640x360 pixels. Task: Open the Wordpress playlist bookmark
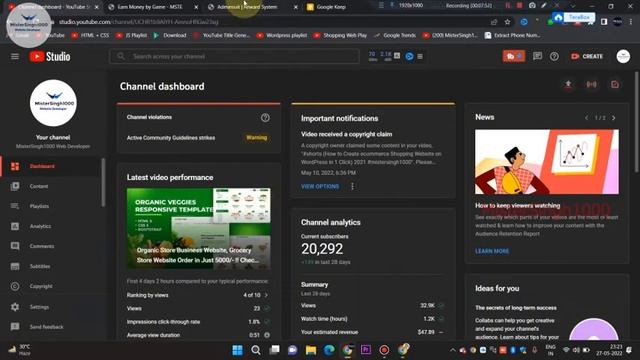point(282,36)
